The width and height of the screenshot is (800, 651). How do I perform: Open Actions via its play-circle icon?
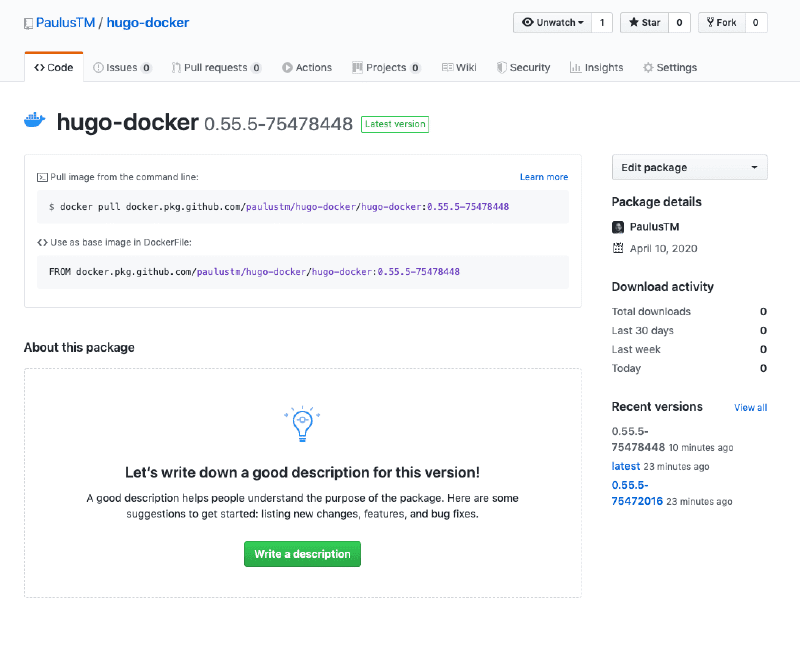tap(287, 67)
